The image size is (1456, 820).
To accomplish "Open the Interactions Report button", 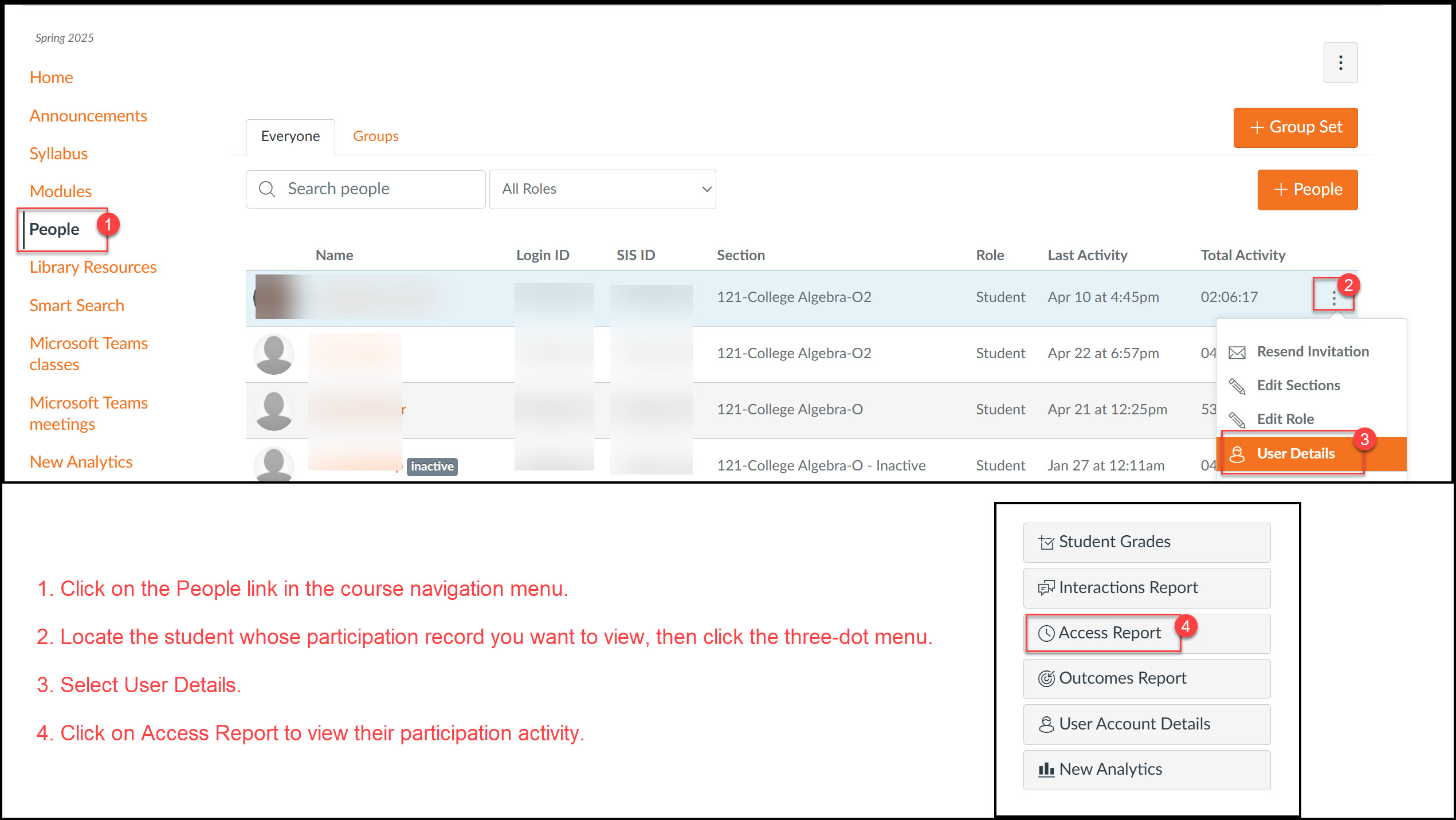I will tap(1146, 588).
